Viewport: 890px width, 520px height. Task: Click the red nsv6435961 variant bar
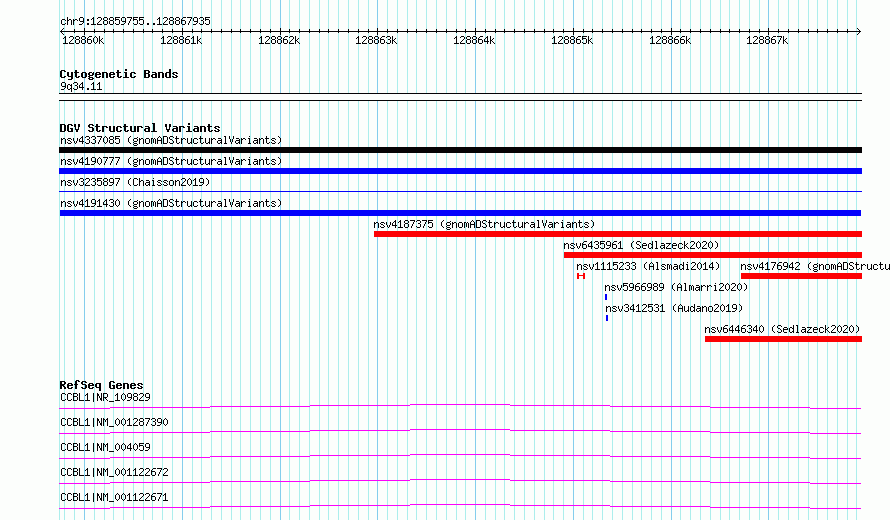[713, 255]
